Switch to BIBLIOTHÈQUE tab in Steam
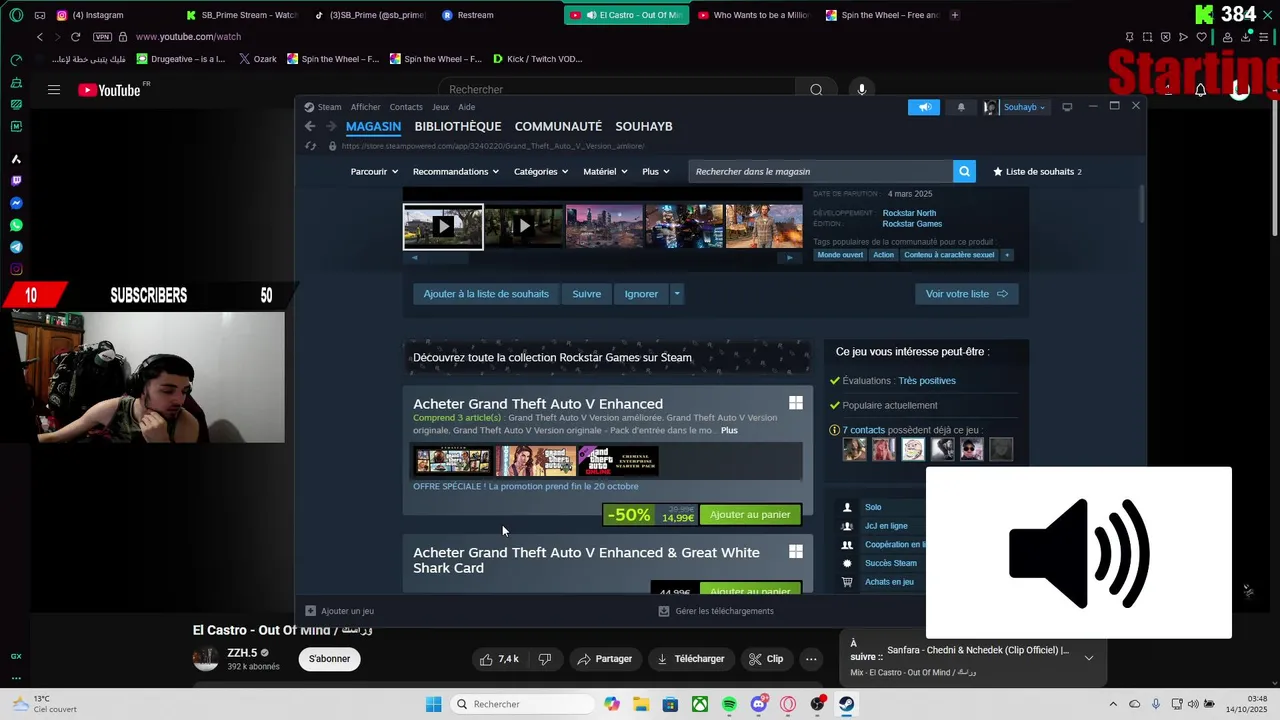Screen dimensions: 1280x720 pos(458,126)
